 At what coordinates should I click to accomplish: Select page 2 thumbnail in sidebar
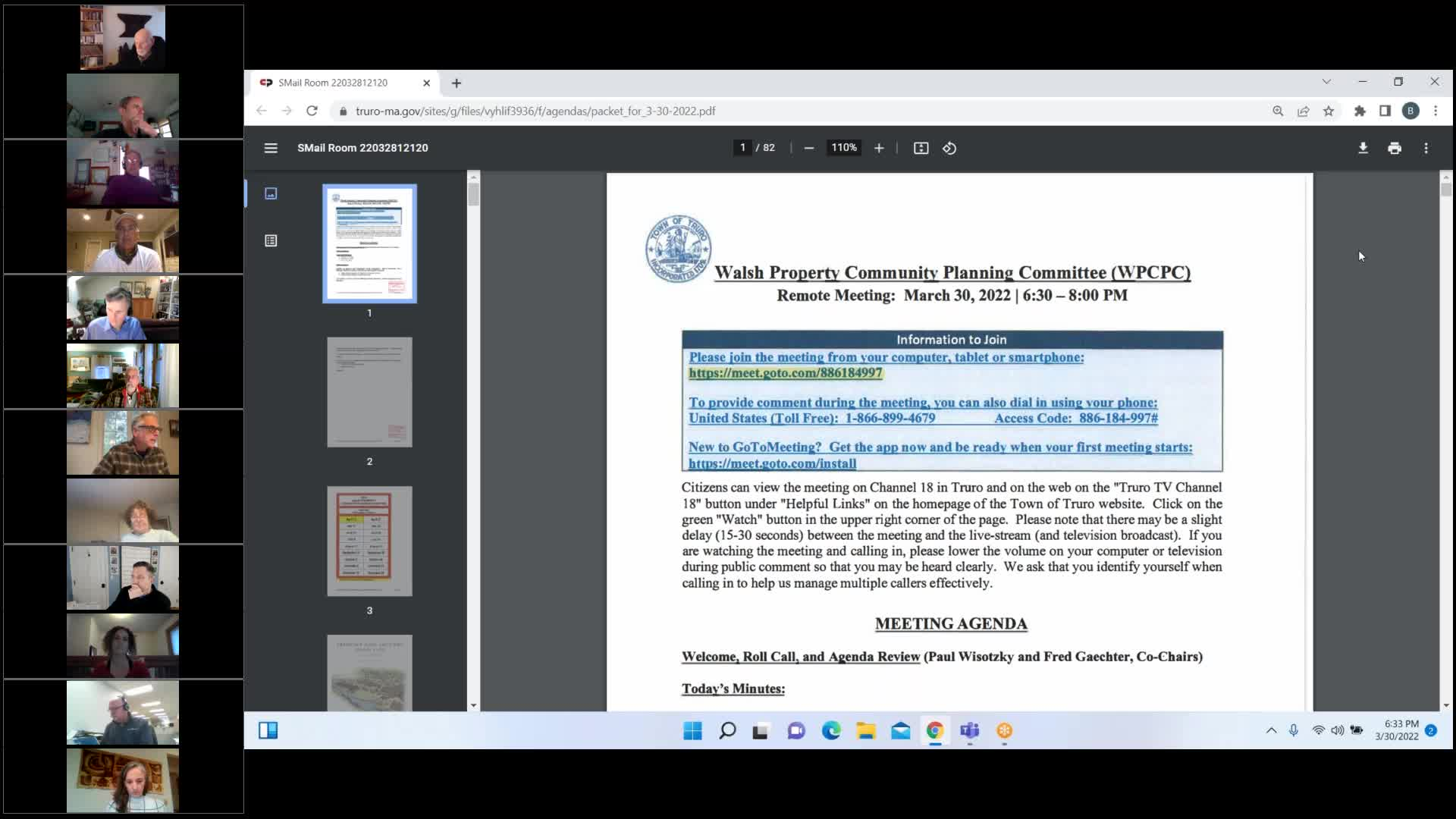point(369,392)
